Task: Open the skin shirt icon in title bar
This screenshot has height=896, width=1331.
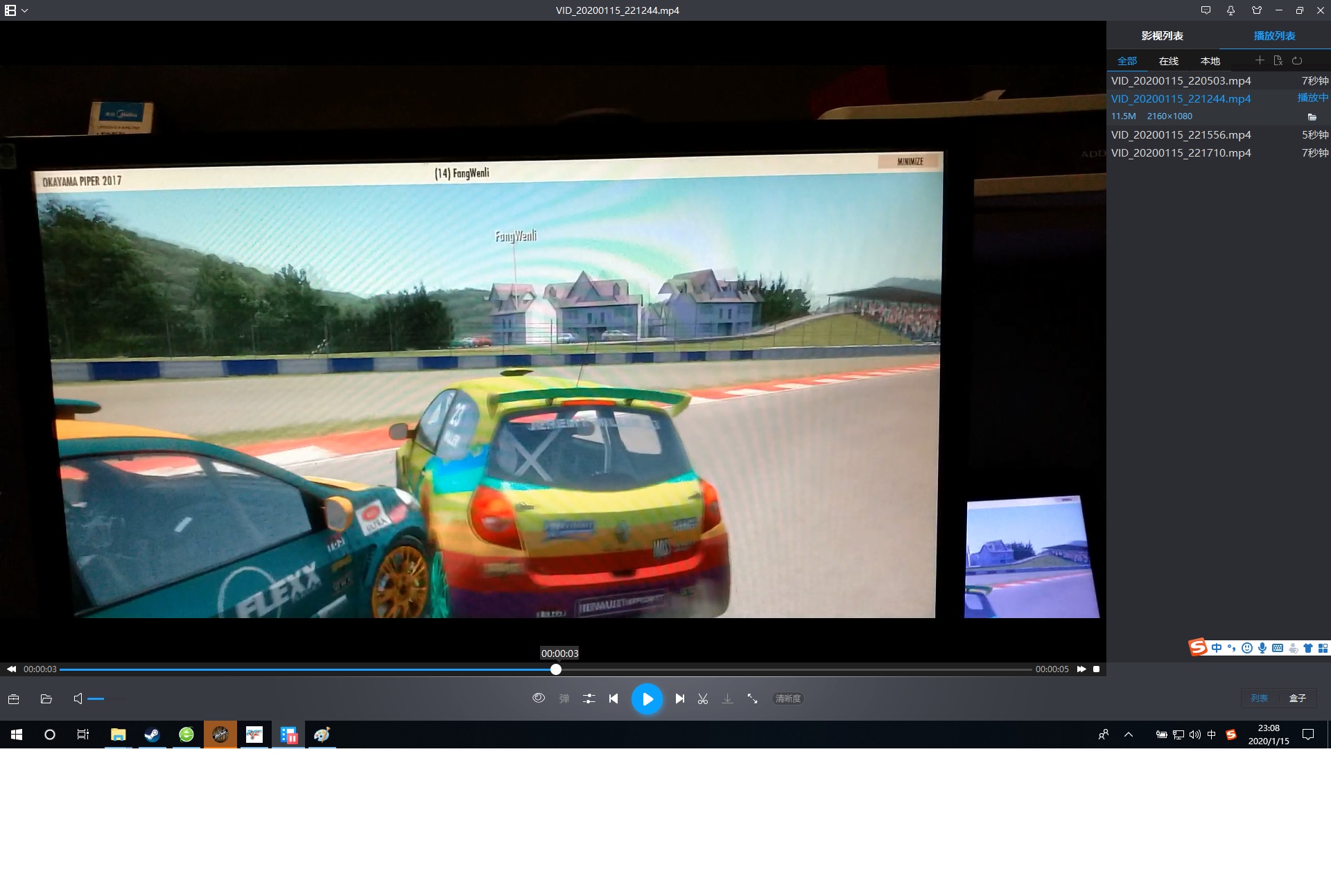Action: click(1257, 10)
